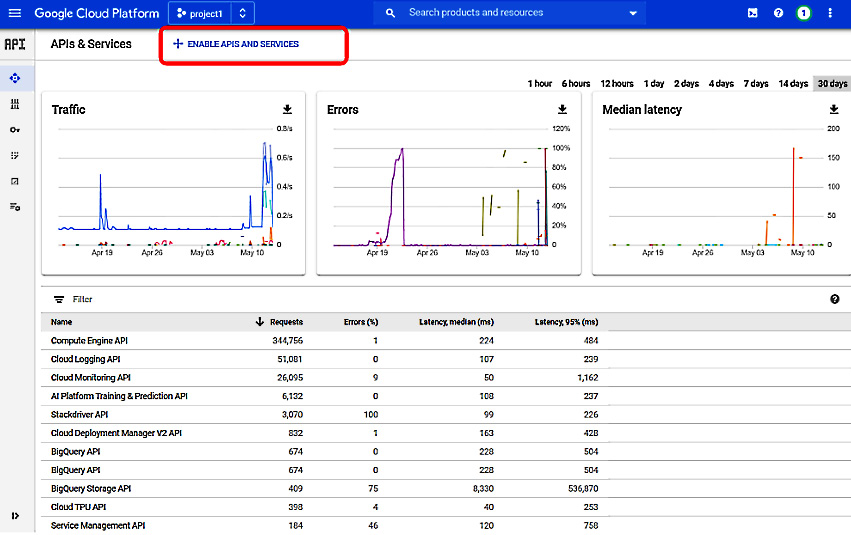The width and height of the screenshot is (851, 535).
Task: Activate Cloud Shell icon
Action: pyautogui.click(x=753, y=13)
